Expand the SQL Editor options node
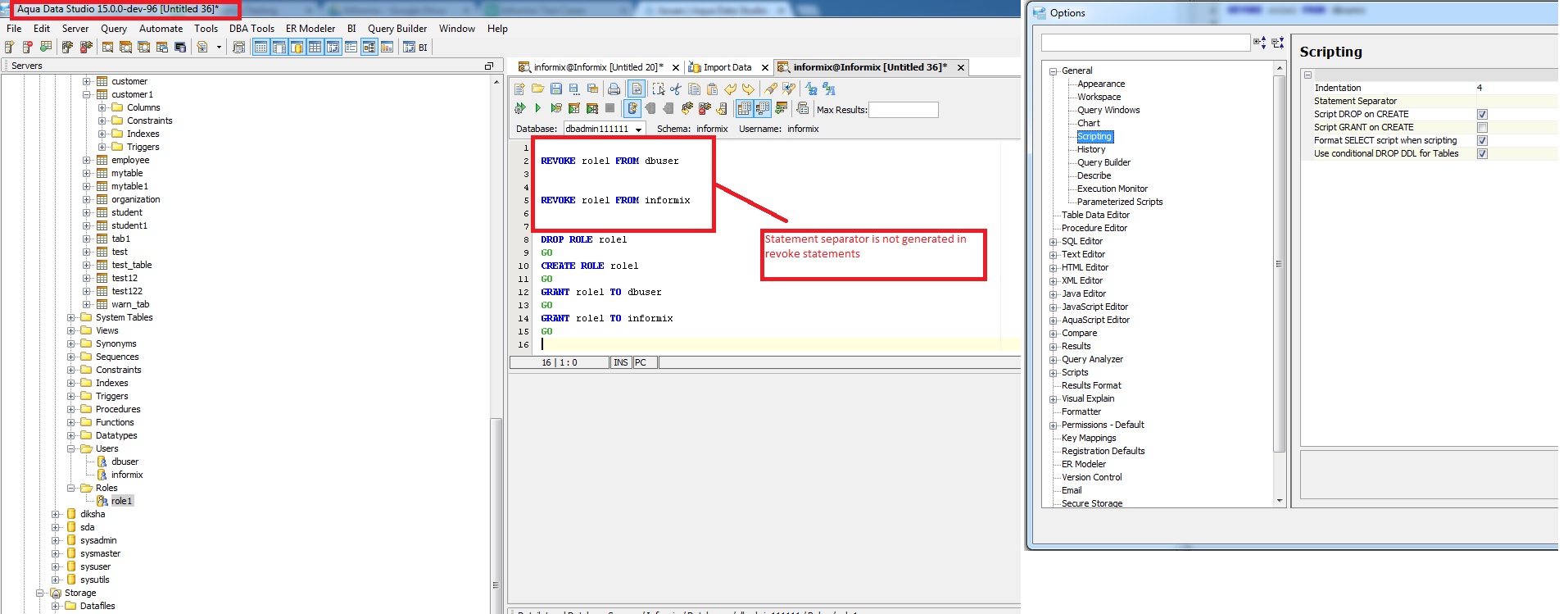Viewport: 1568px width, 614px height. 1054,241
